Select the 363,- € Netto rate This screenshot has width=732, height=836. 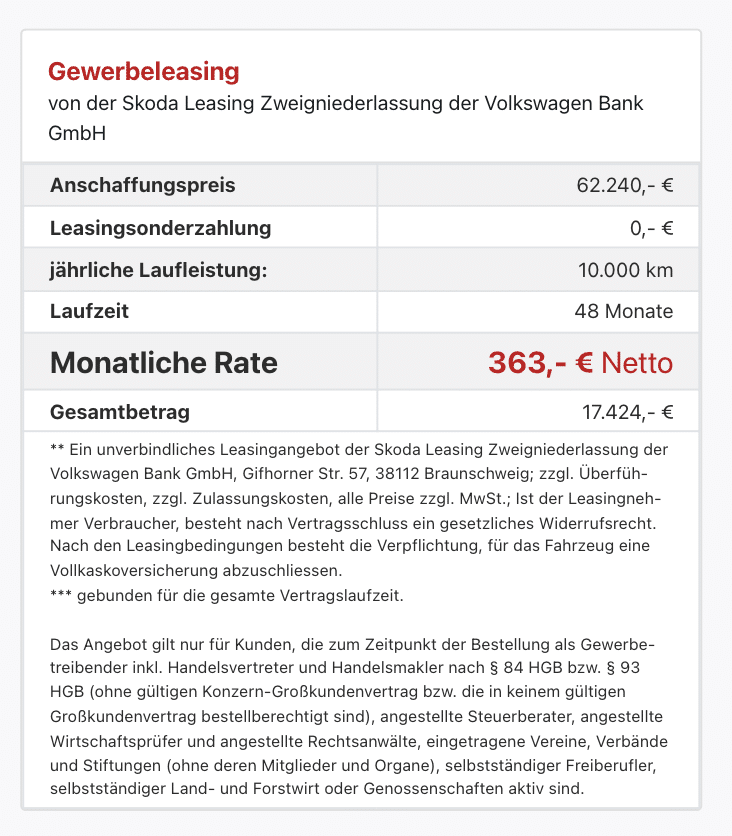[581, 363]
